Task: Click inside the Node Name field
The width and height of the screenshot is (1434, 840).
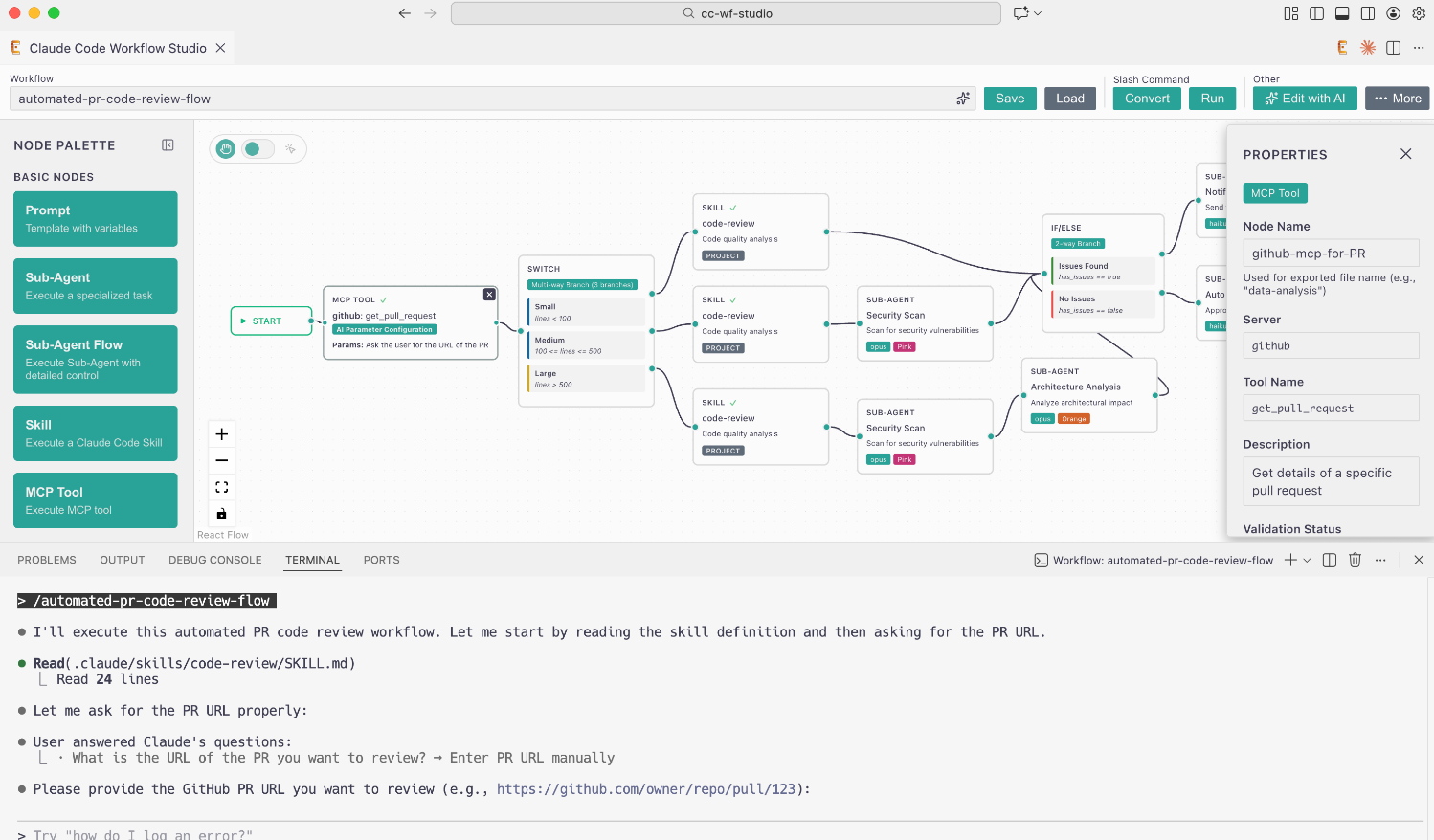Action: pos(1331,253)
